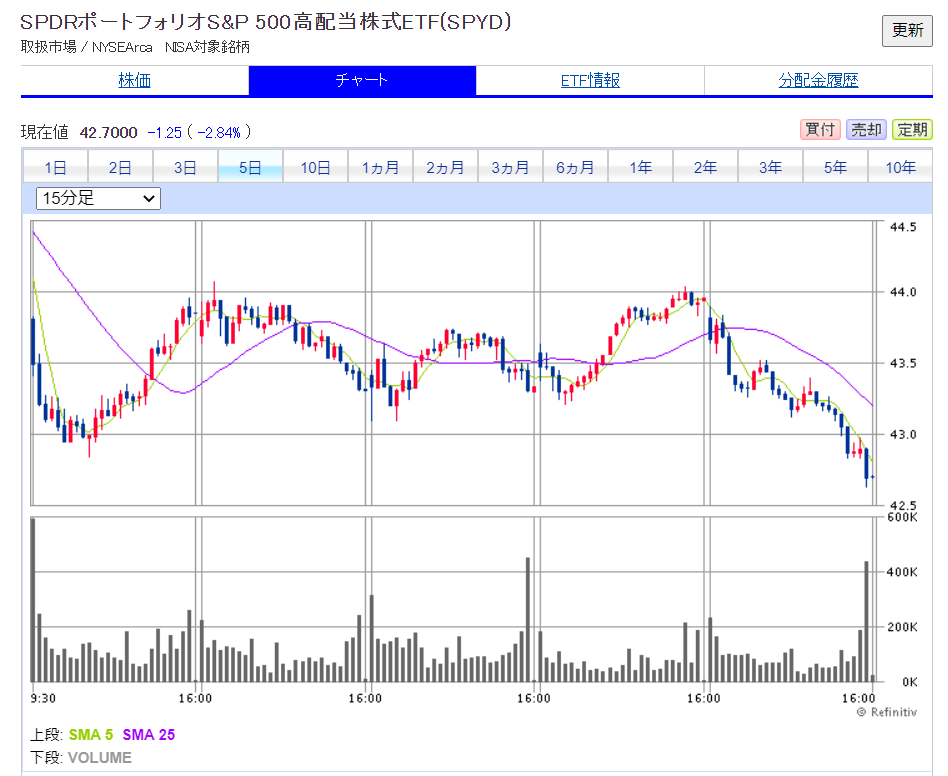948x776 pixels.
Task: Switch chart to 1ヵ月 period
Action: tap(380, 167)
